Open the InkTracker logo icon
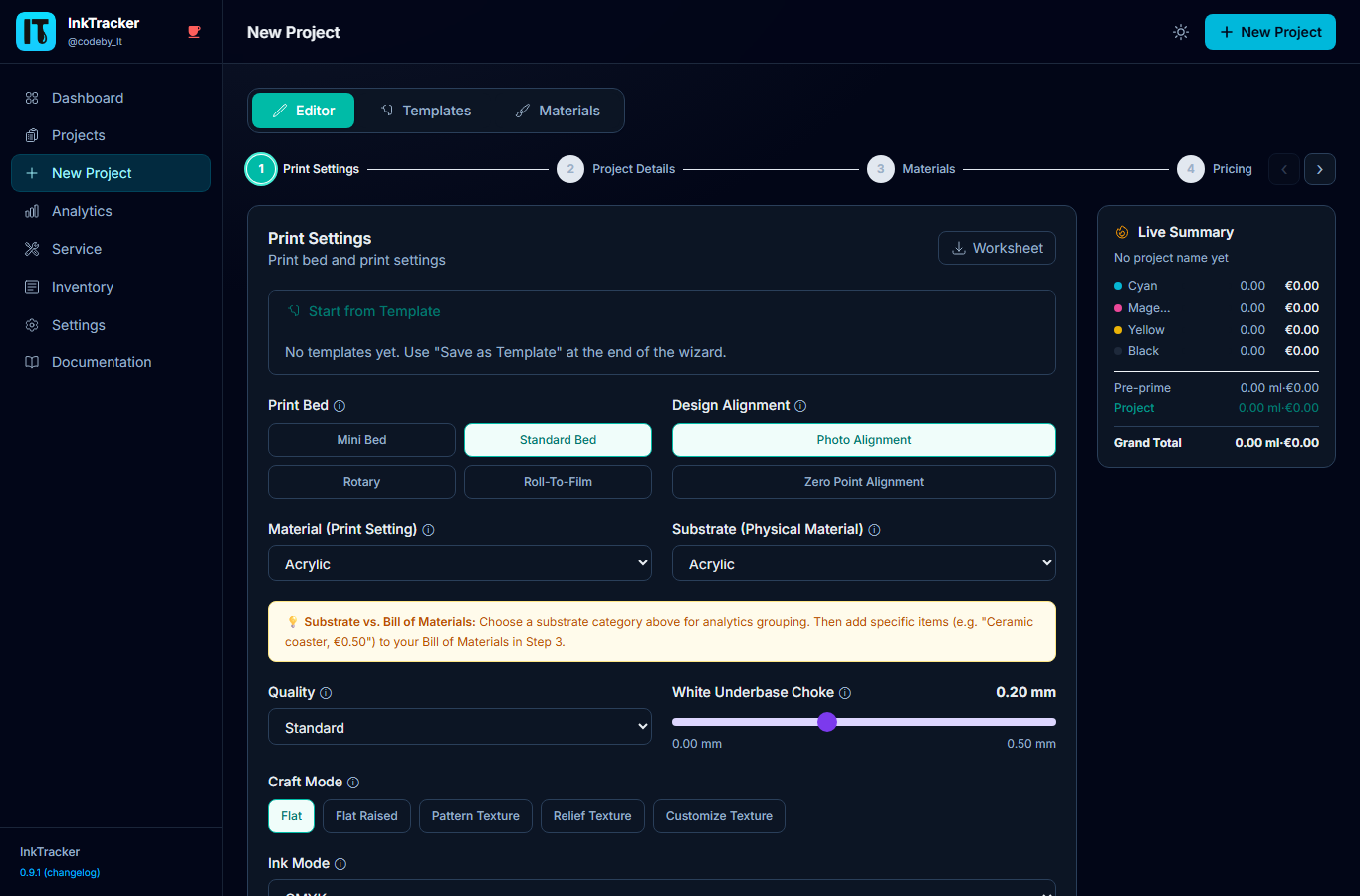Viewport: 1360px width, 896px height. coord(36,32)
